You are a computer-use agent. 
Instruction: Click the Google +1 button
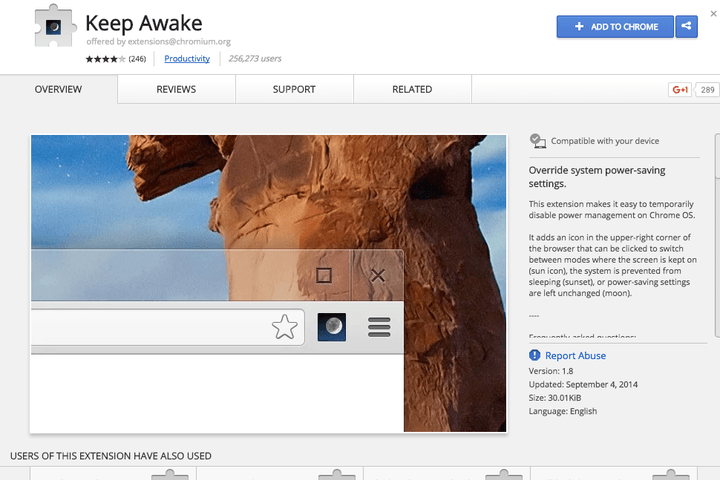pyautogui.click(x=680, y=90)
